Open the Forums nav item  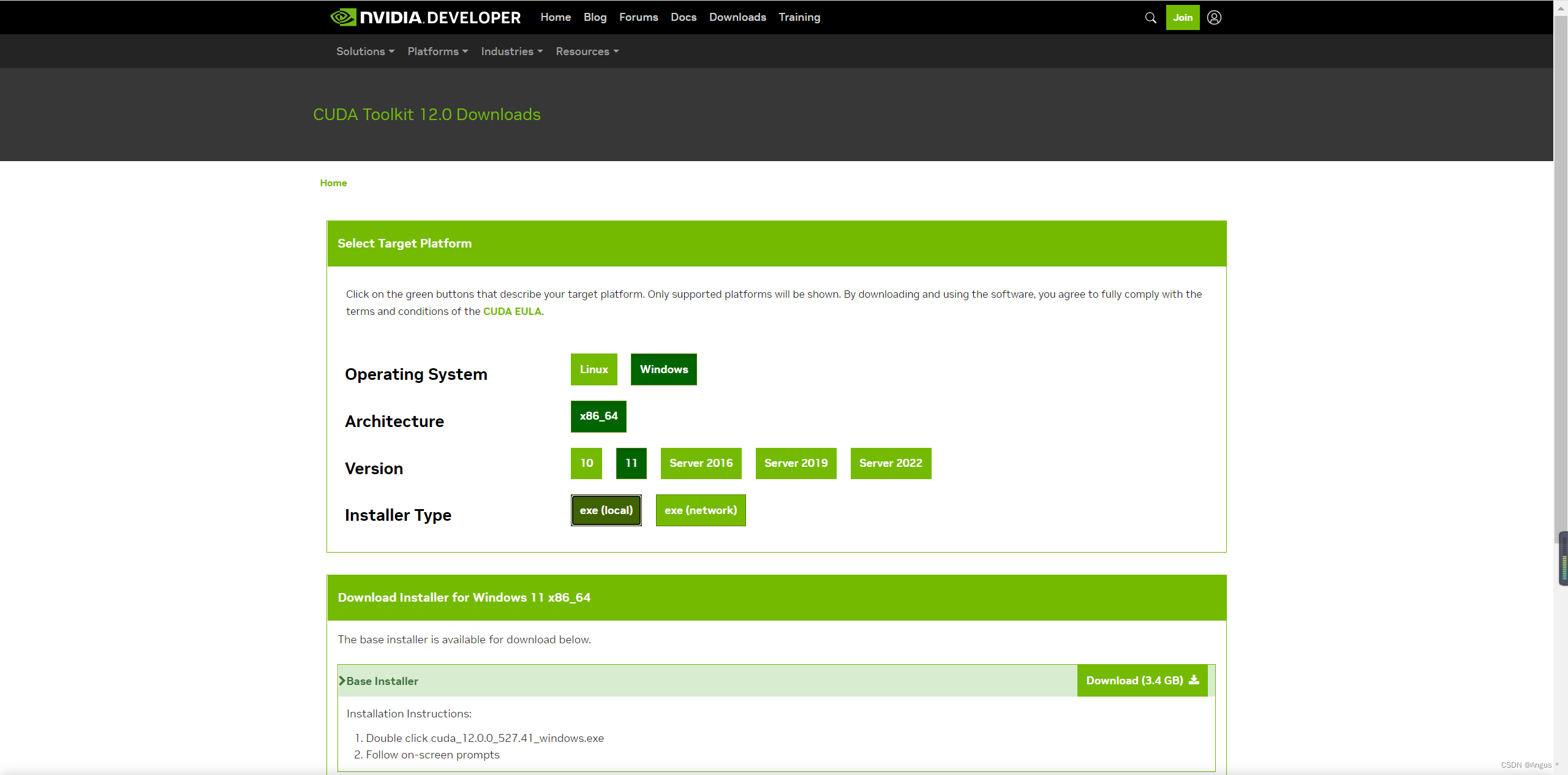(638, 17)
